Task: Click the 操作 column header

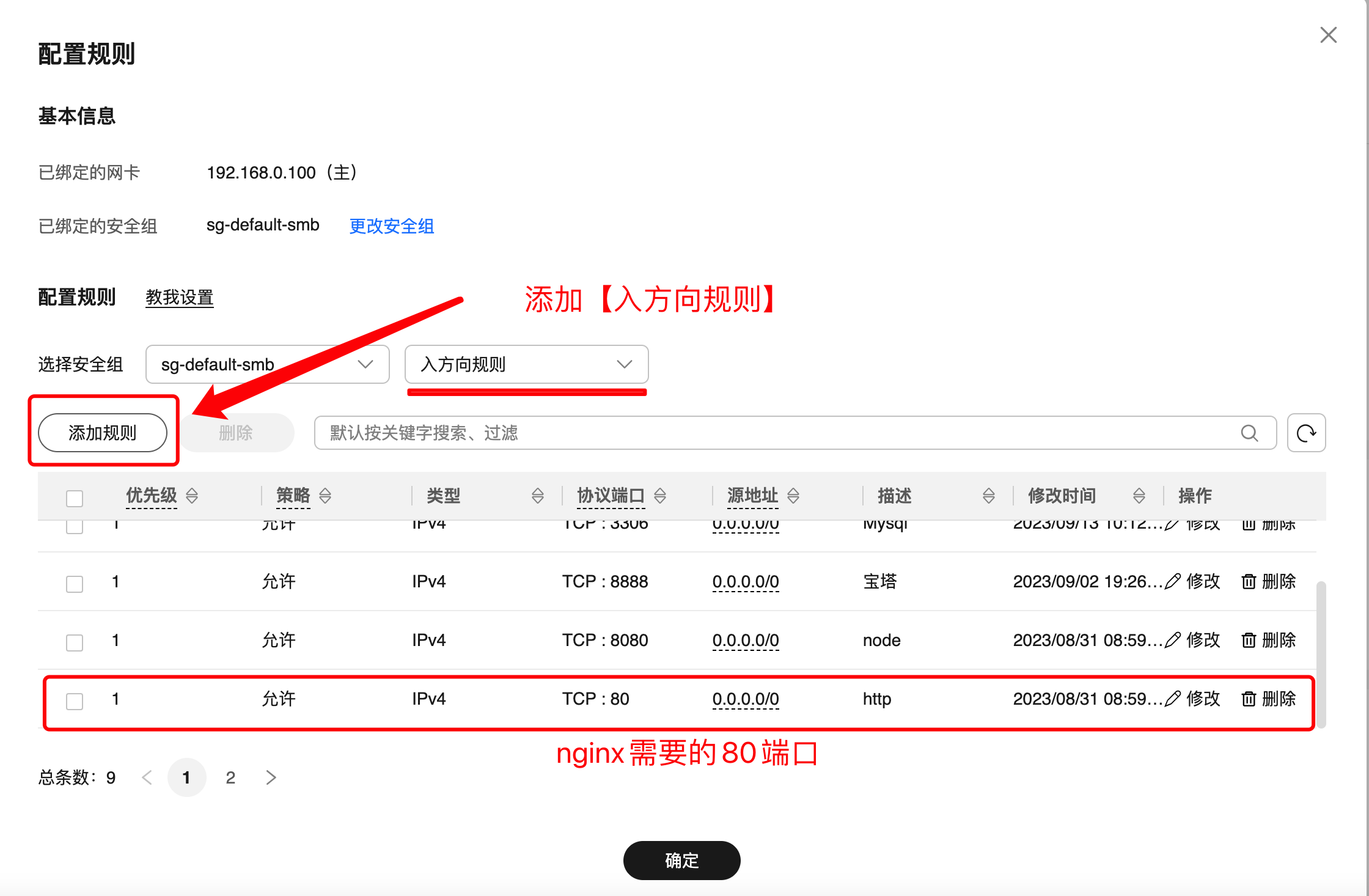Action: (x=1195, y=495)
